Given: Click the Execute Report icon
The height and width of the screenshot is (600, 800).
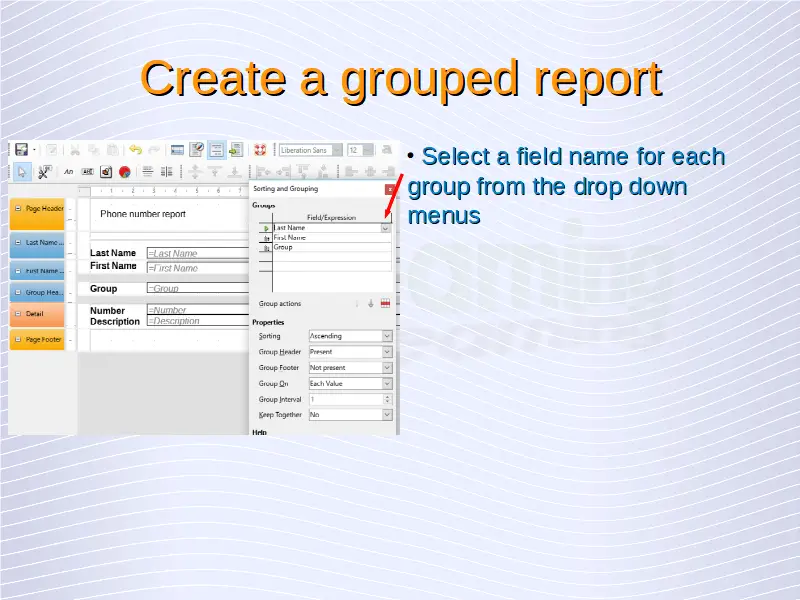Looking at the screenshot, I should (236, 150).
